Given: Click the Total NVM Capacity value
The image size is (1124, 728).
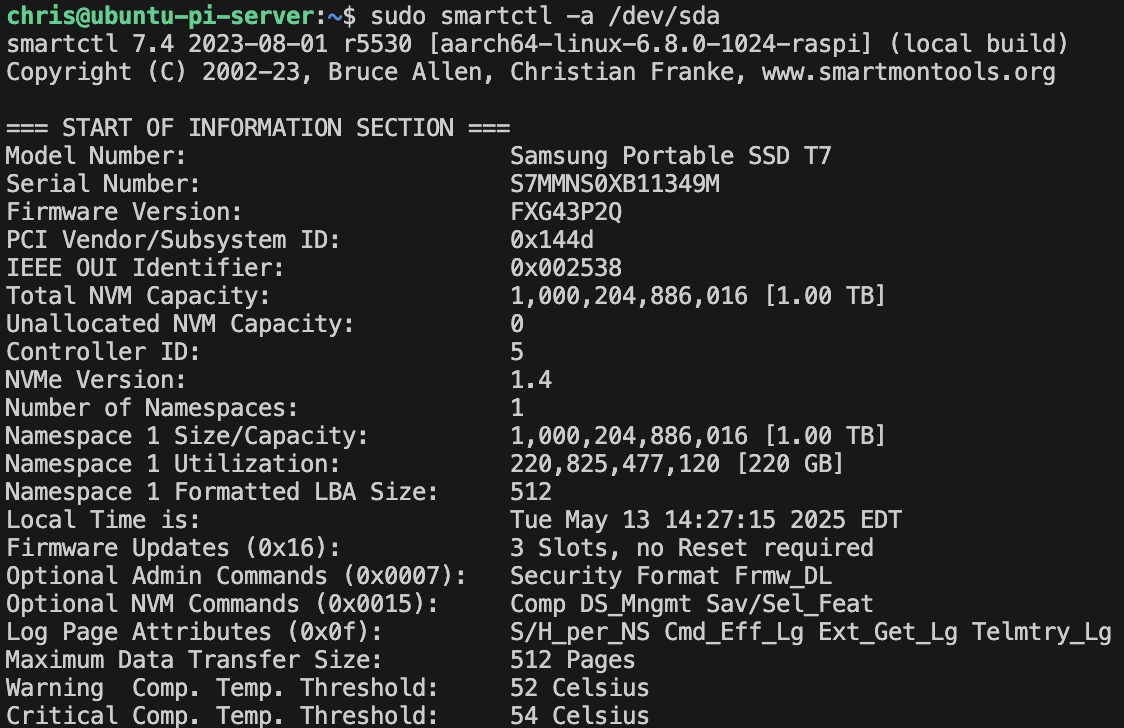Looking at the screenshot, I should pyautogui.click(x=697, y=295).
